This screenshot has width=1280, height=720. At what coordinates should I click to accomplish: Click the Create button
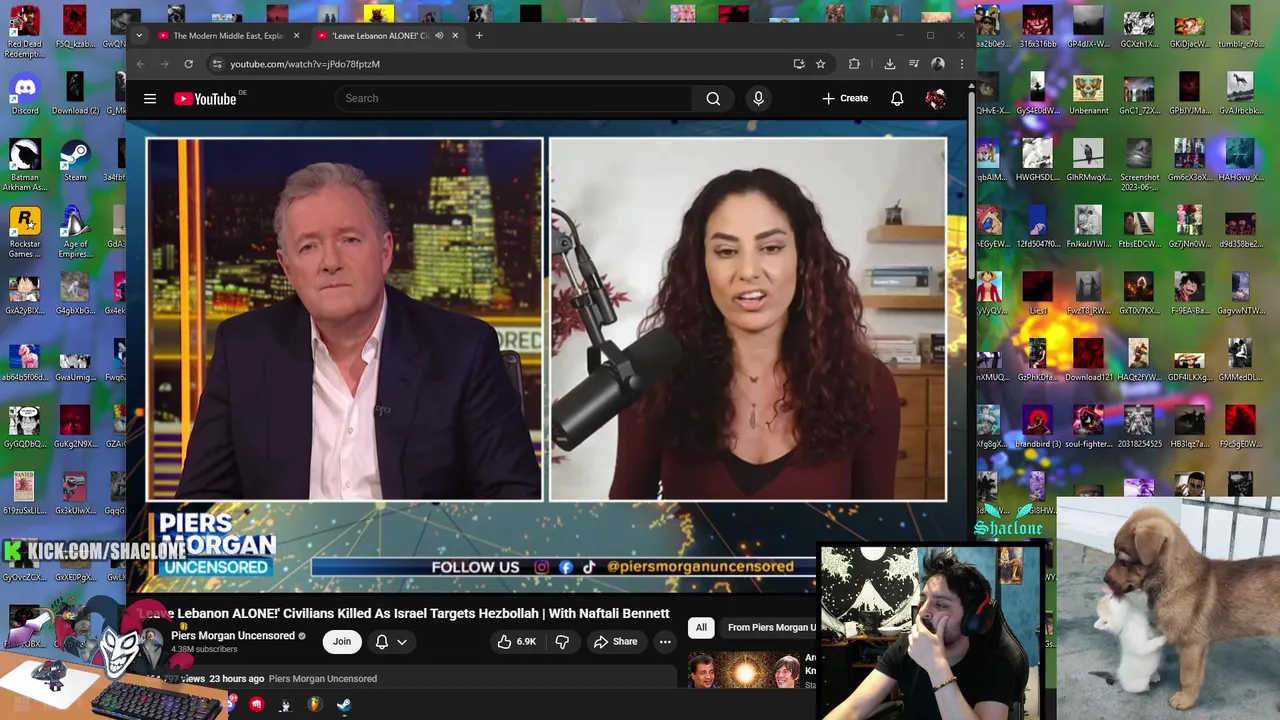(x=845, y=99)
